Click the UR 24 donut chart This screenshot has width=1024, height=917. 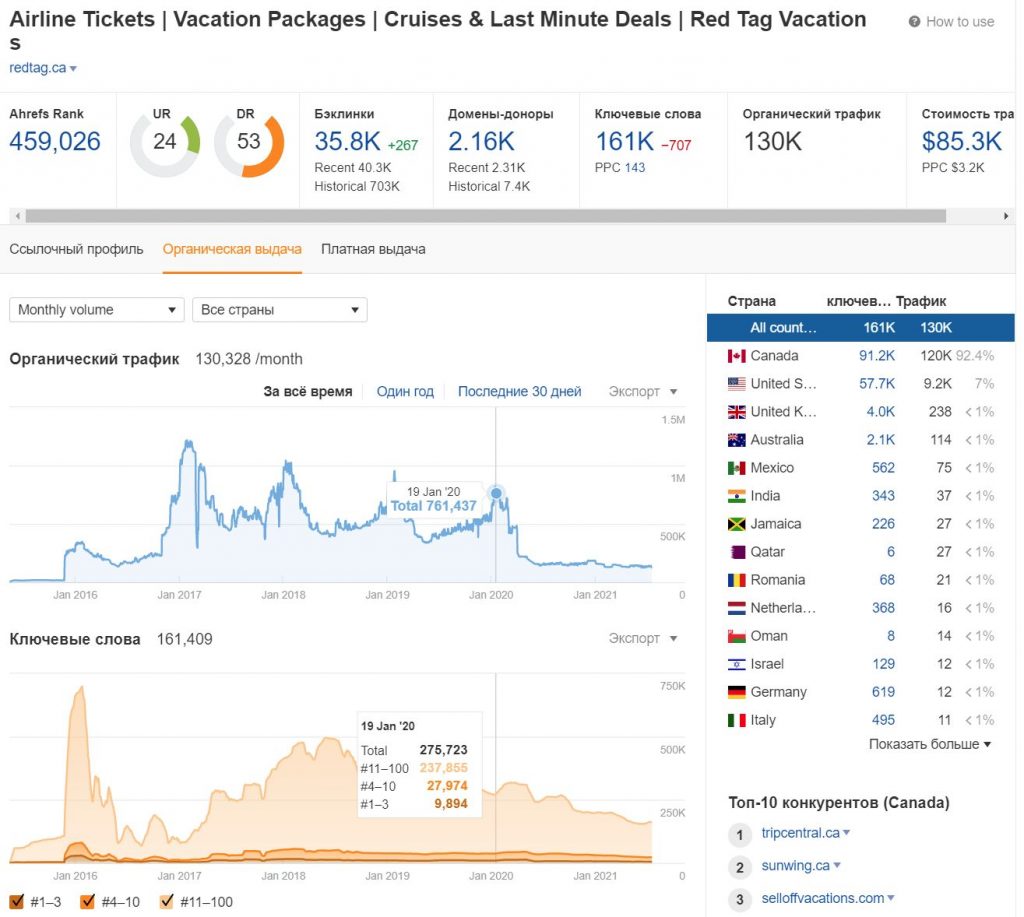[165, 142]
